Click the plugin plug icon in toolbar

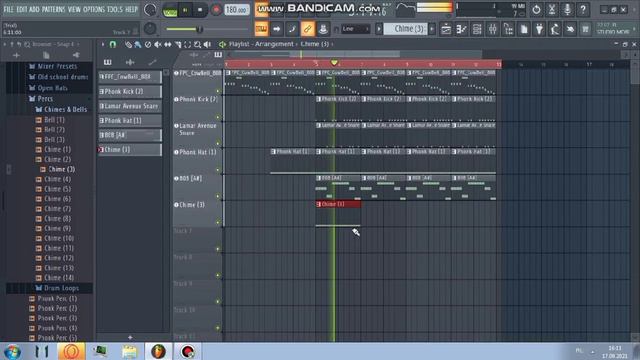point(539,29)
